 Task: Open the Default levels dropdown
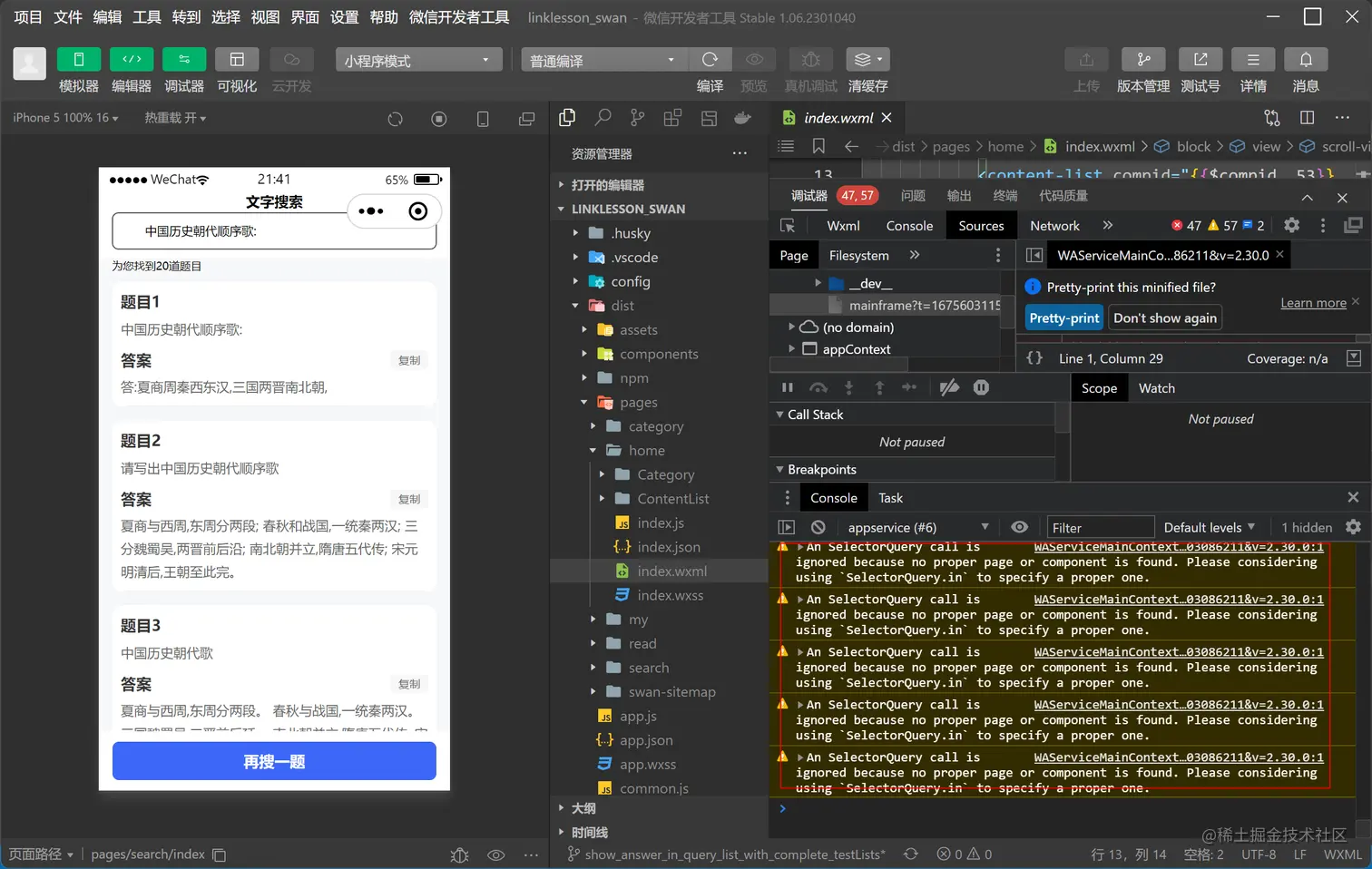click(x=1210, y=528)
